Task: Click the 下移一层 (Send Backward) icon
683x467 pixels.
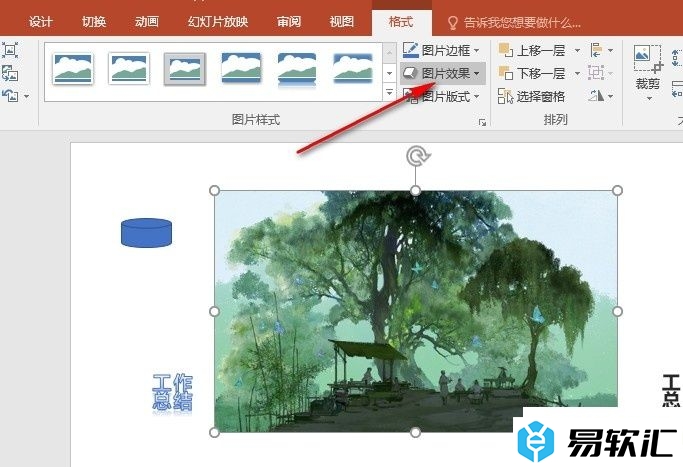Action: 507,73
